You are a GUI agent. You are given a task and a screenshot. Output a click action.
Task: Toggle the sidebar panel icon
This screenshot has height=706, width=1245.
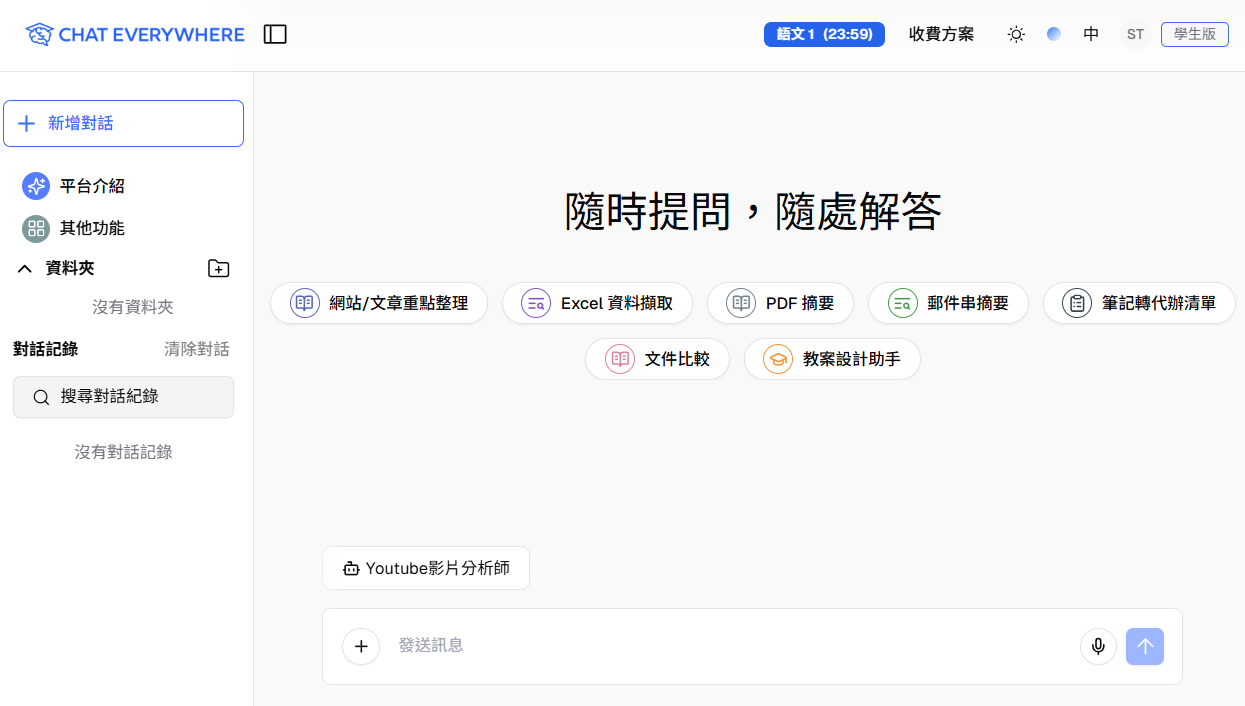click(x=275, y=35)
